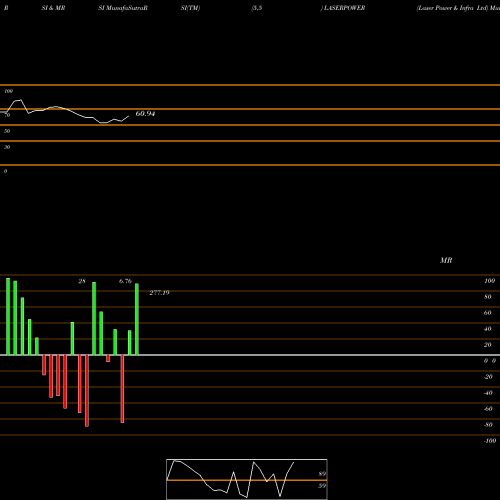Viewport: 500px width, 500px height.
Task: Click the 50 level label on the RSI axis
Action: pyautogui.click(x=7, y=131)
